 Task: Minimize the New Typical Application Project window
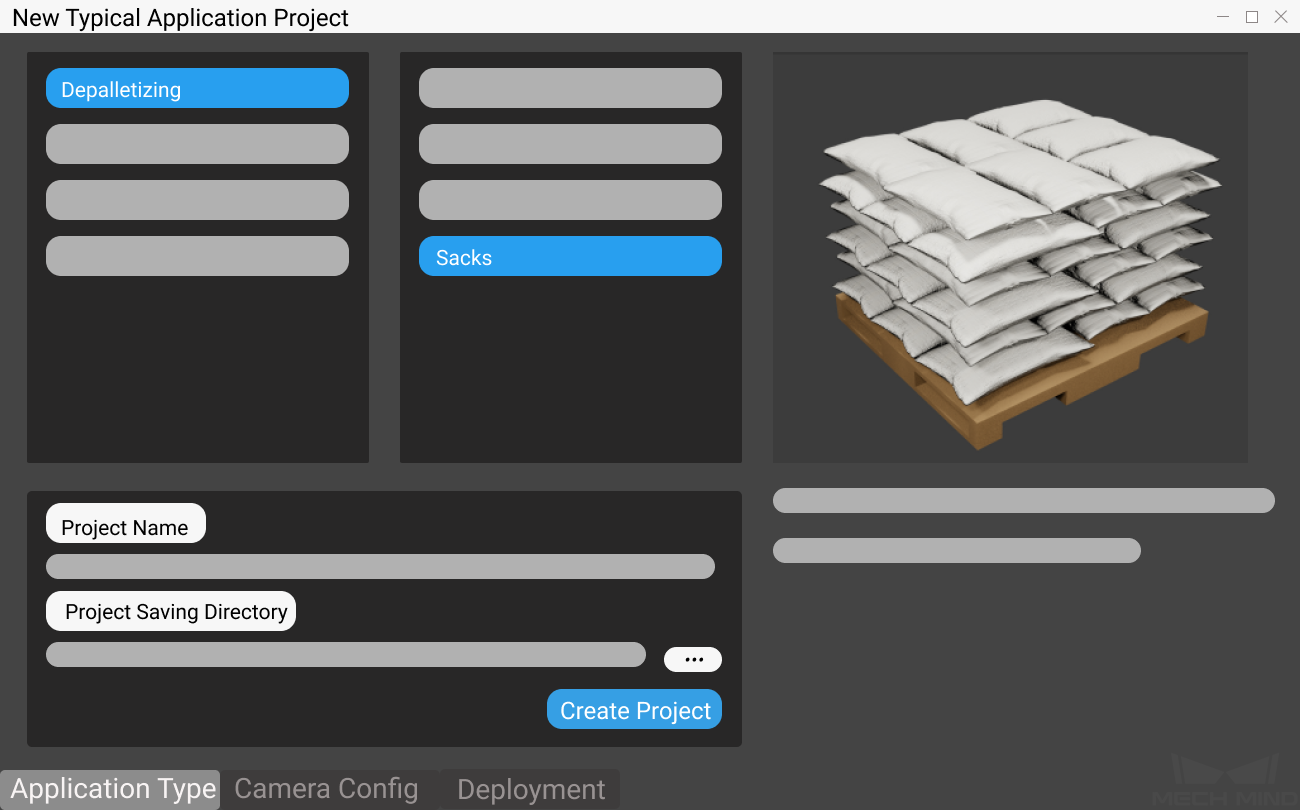[1222, 16]
